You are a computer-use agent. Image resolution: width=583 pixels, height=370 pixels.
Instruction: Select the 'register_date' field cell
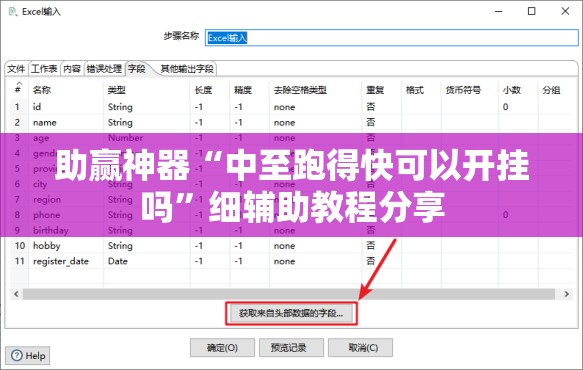[x=61, y=261]
